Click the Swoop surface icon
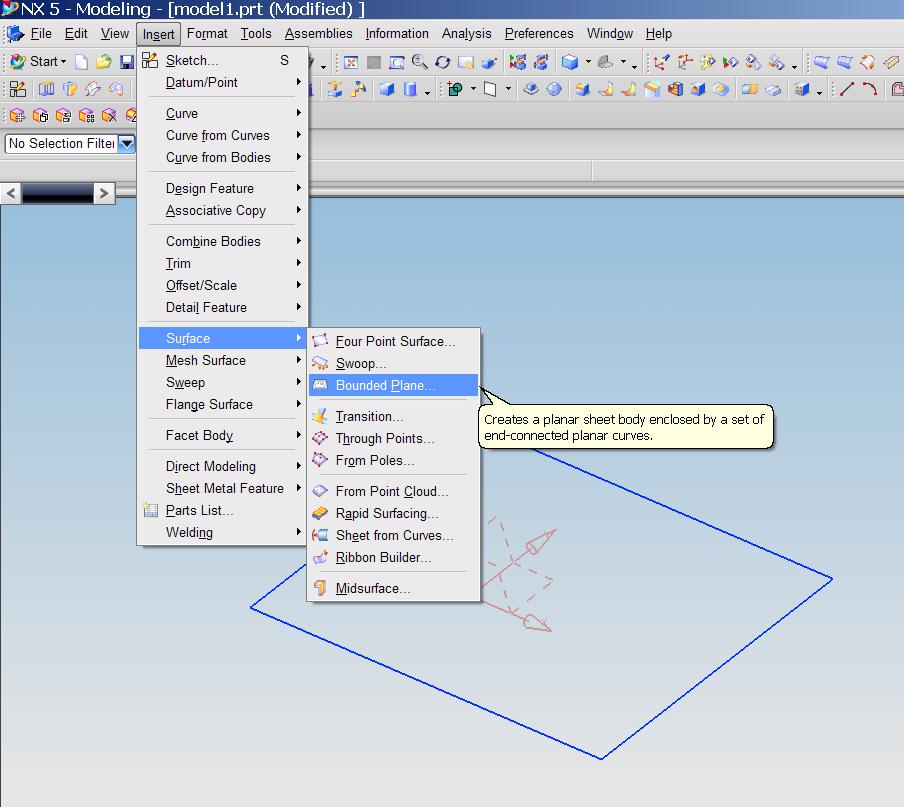The image size is (904, 807). point(320,363)
